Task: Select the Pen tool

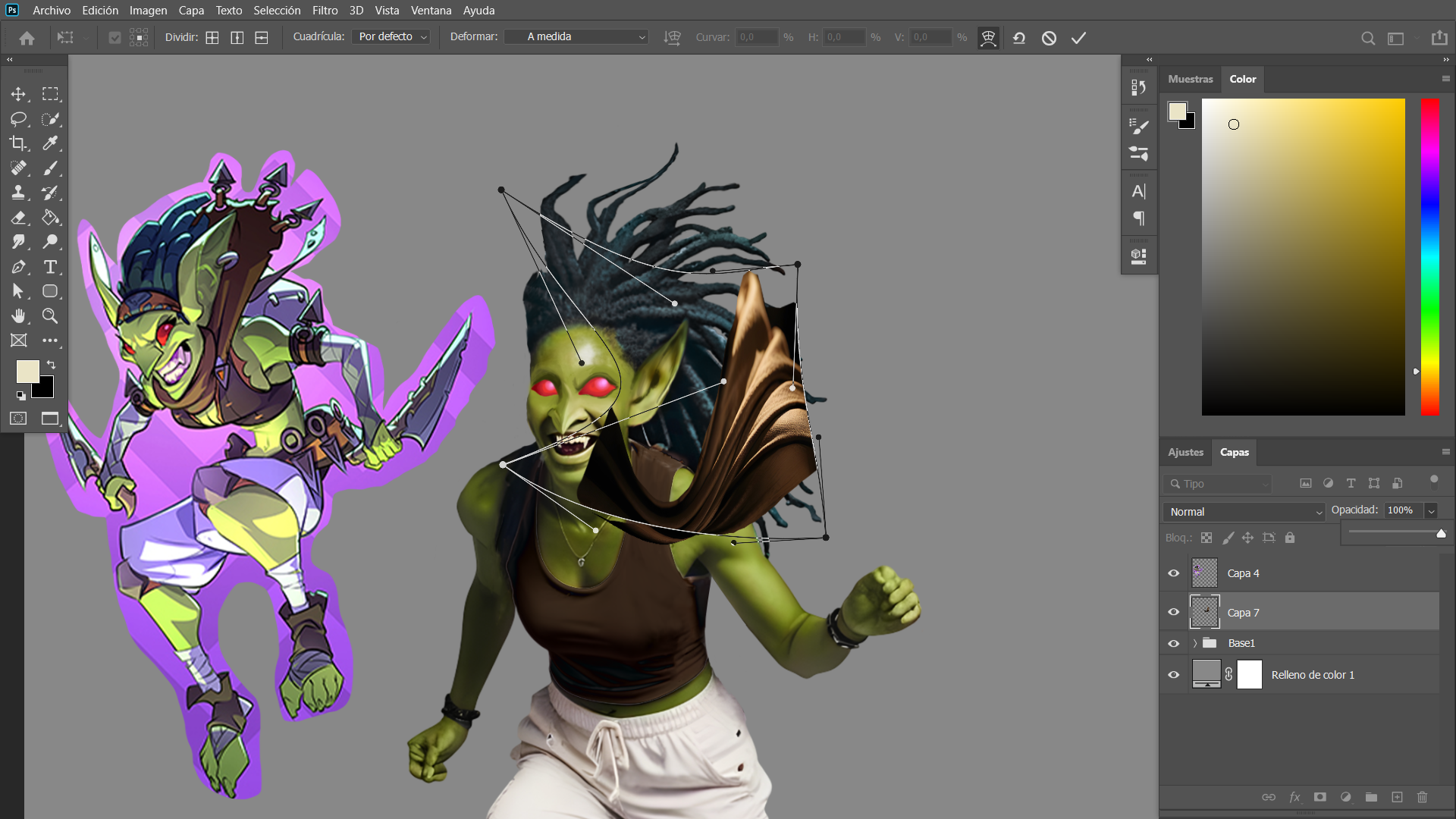Action: coord(18,267)
